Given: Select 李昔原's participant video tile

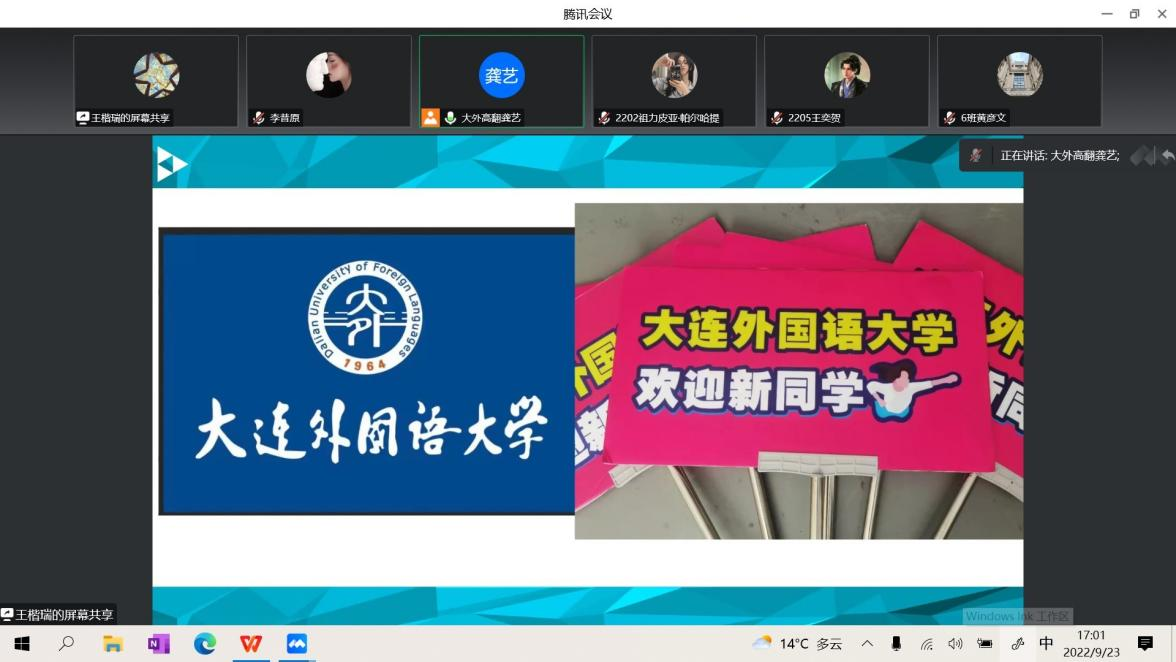Looking at the screenshot, I should tap(328, 80).
